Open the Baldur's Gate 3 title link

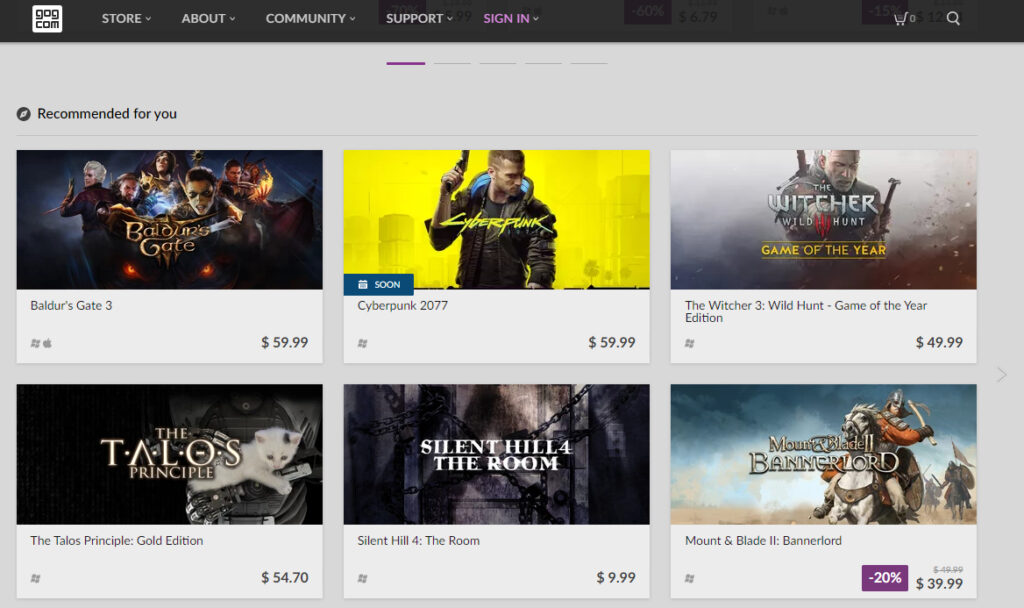pyautogui.click(x=71, y=305)
